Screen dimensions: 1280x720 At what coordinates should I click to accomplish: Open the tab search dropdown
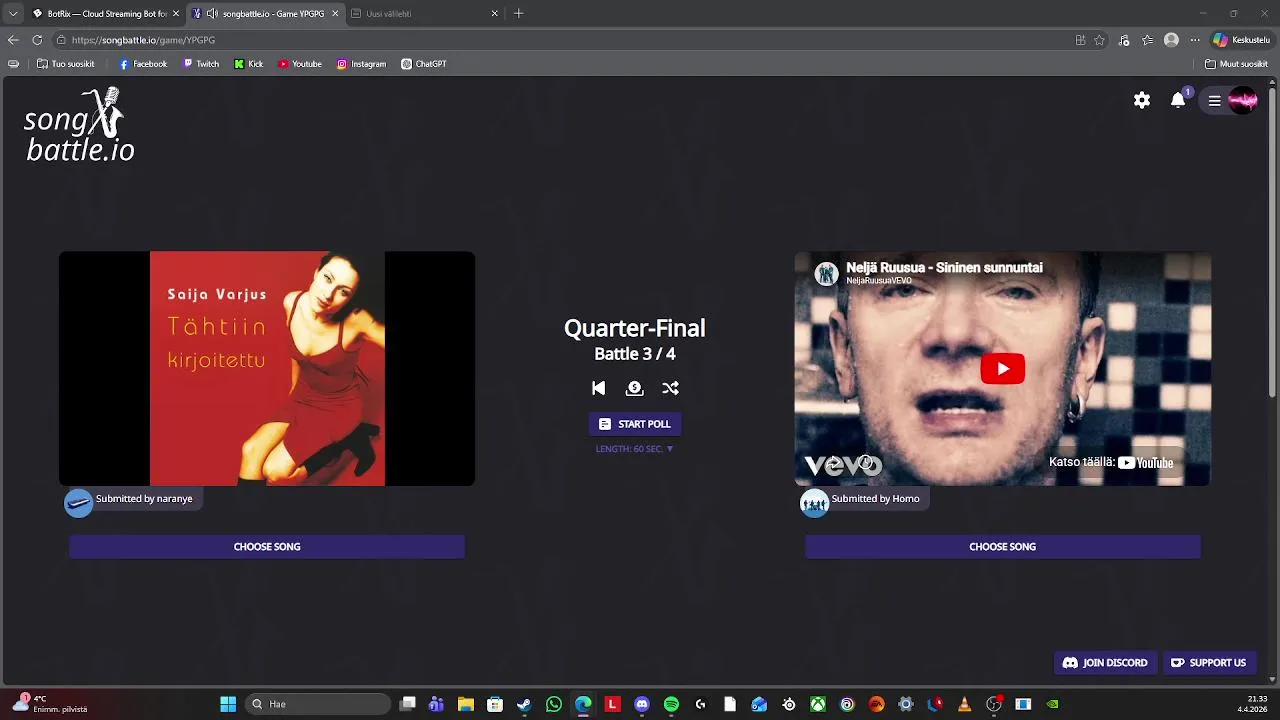click(13, 14)
